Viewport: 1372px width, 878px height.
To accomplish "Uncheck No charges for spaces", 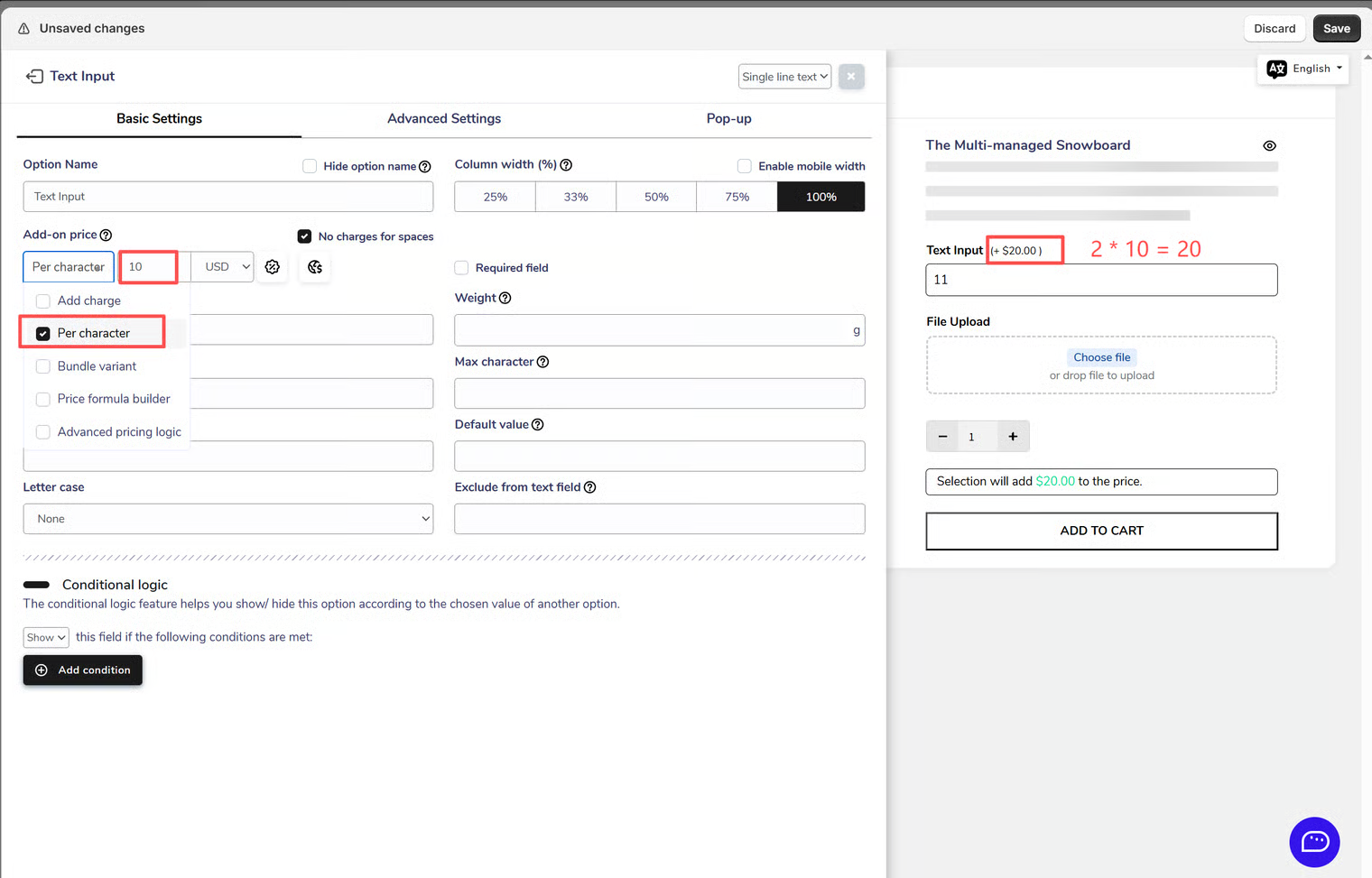I will [x=304, y=236].
